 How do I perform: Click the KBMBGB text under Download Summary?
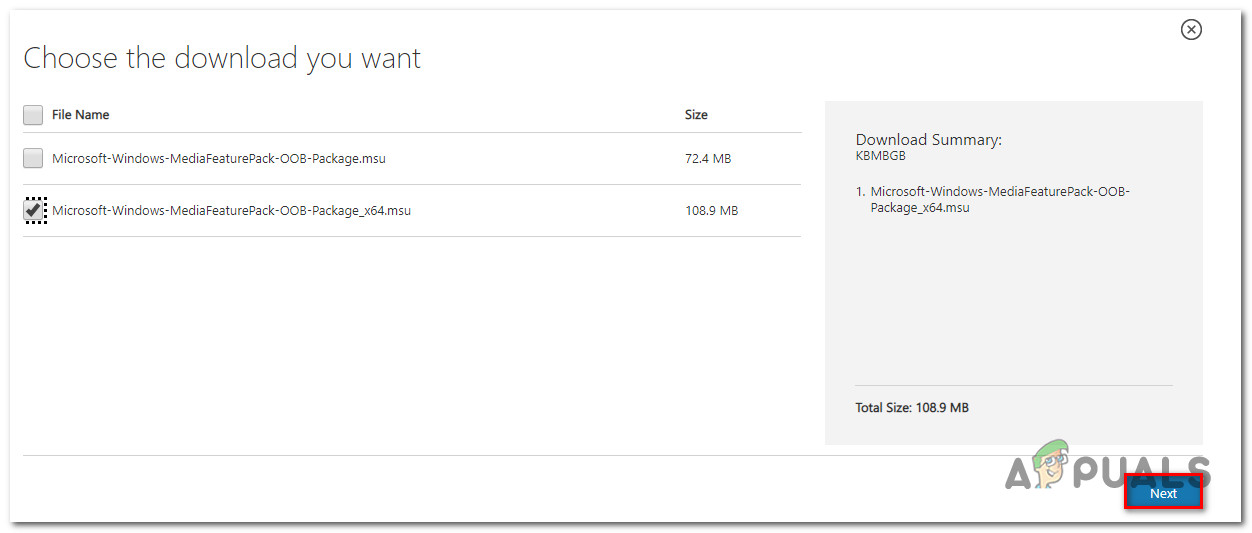pos(881,156)
